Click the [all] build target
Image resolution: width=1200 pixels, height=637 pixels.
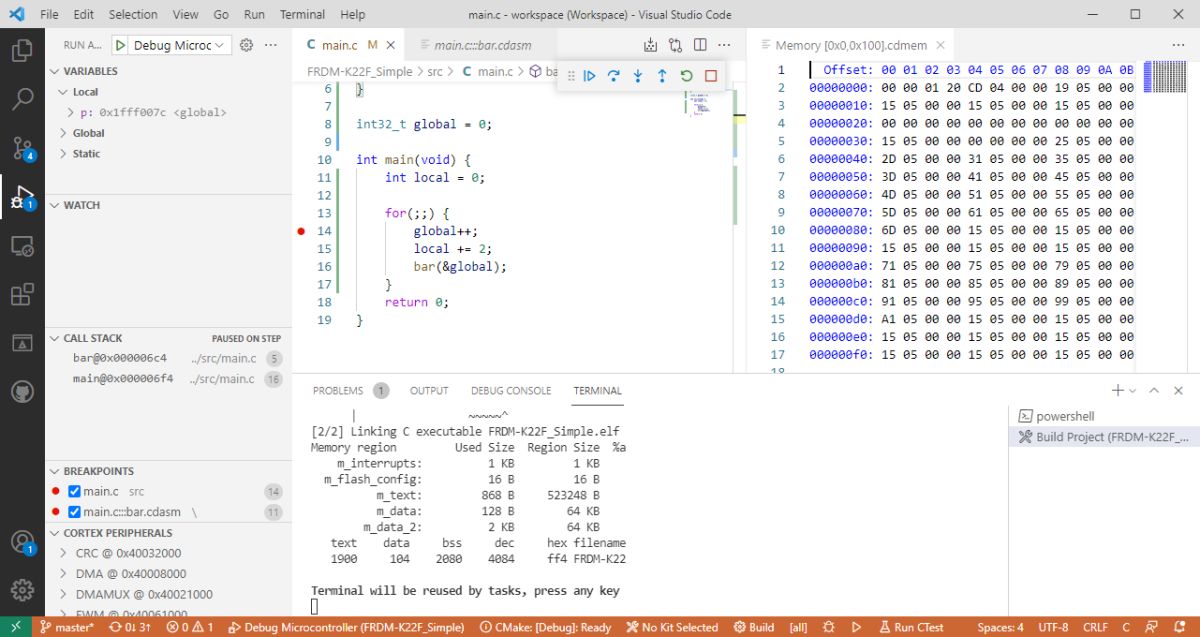pyautogui.click(x=798, y=627)
